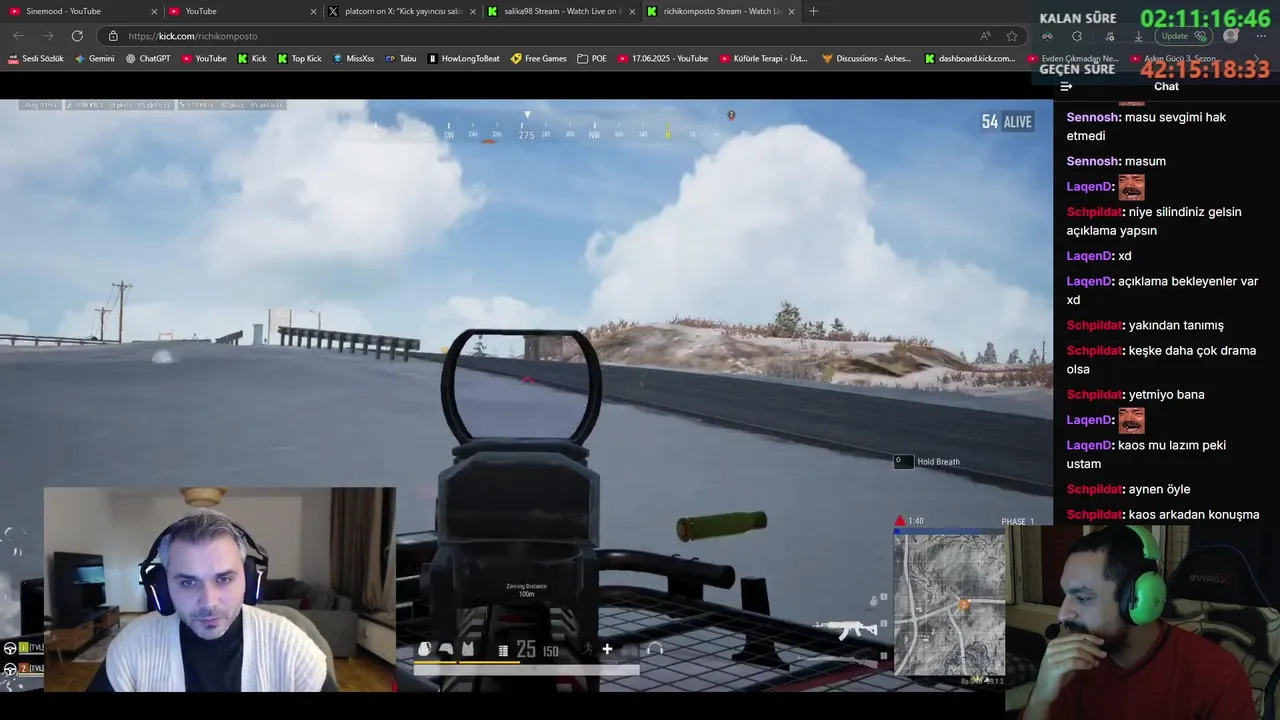
Task: Open Read aloud in address bar
Action: 985,36
